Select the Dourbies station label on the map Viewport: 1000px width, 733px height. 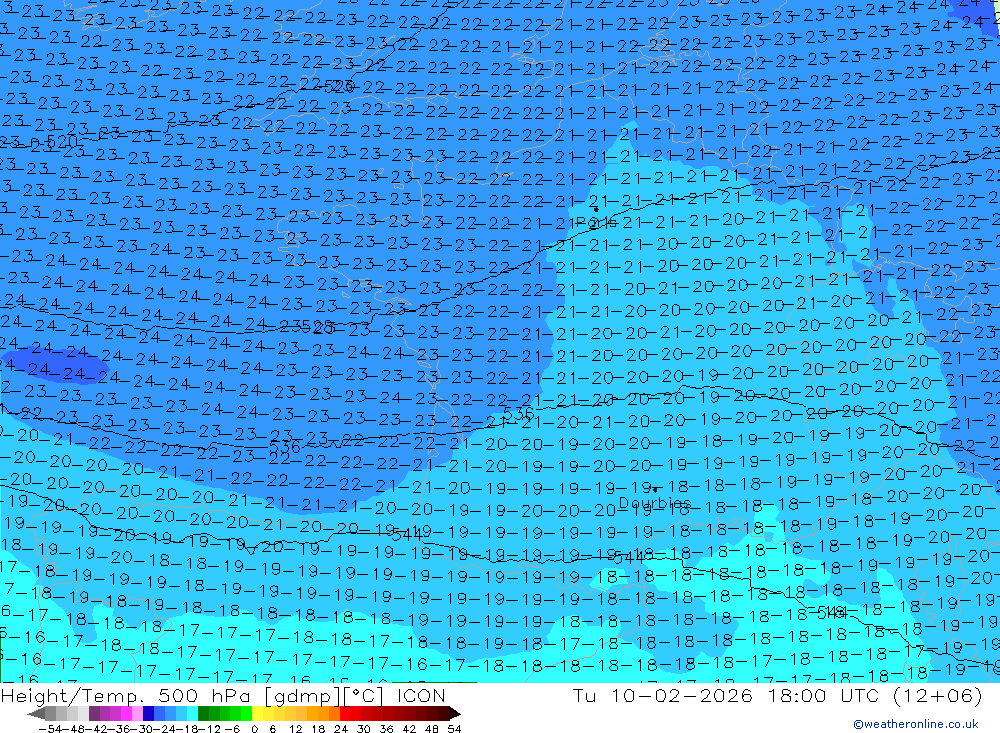pos(655,503)
